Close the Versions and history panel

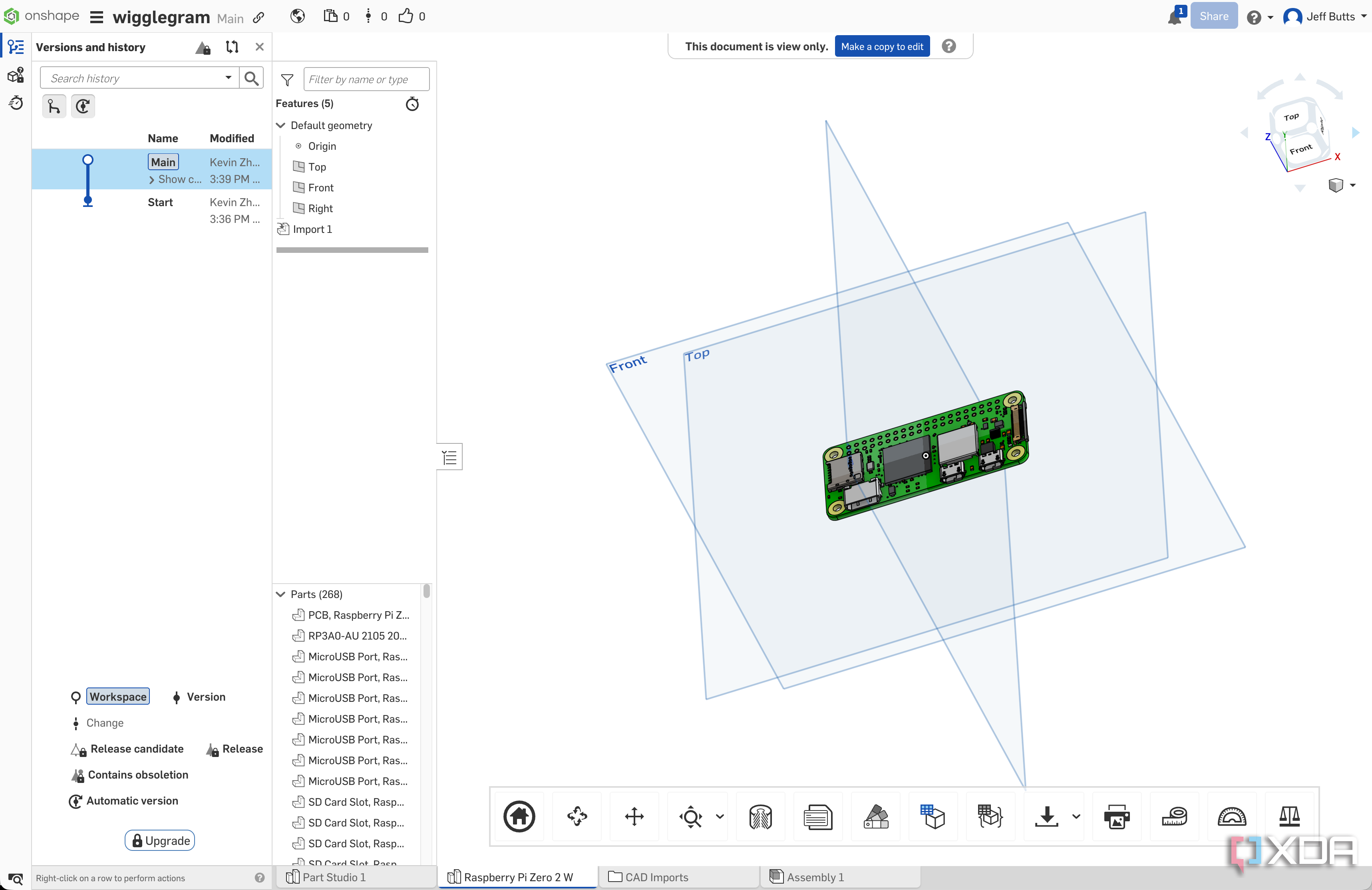coord(259,47)
